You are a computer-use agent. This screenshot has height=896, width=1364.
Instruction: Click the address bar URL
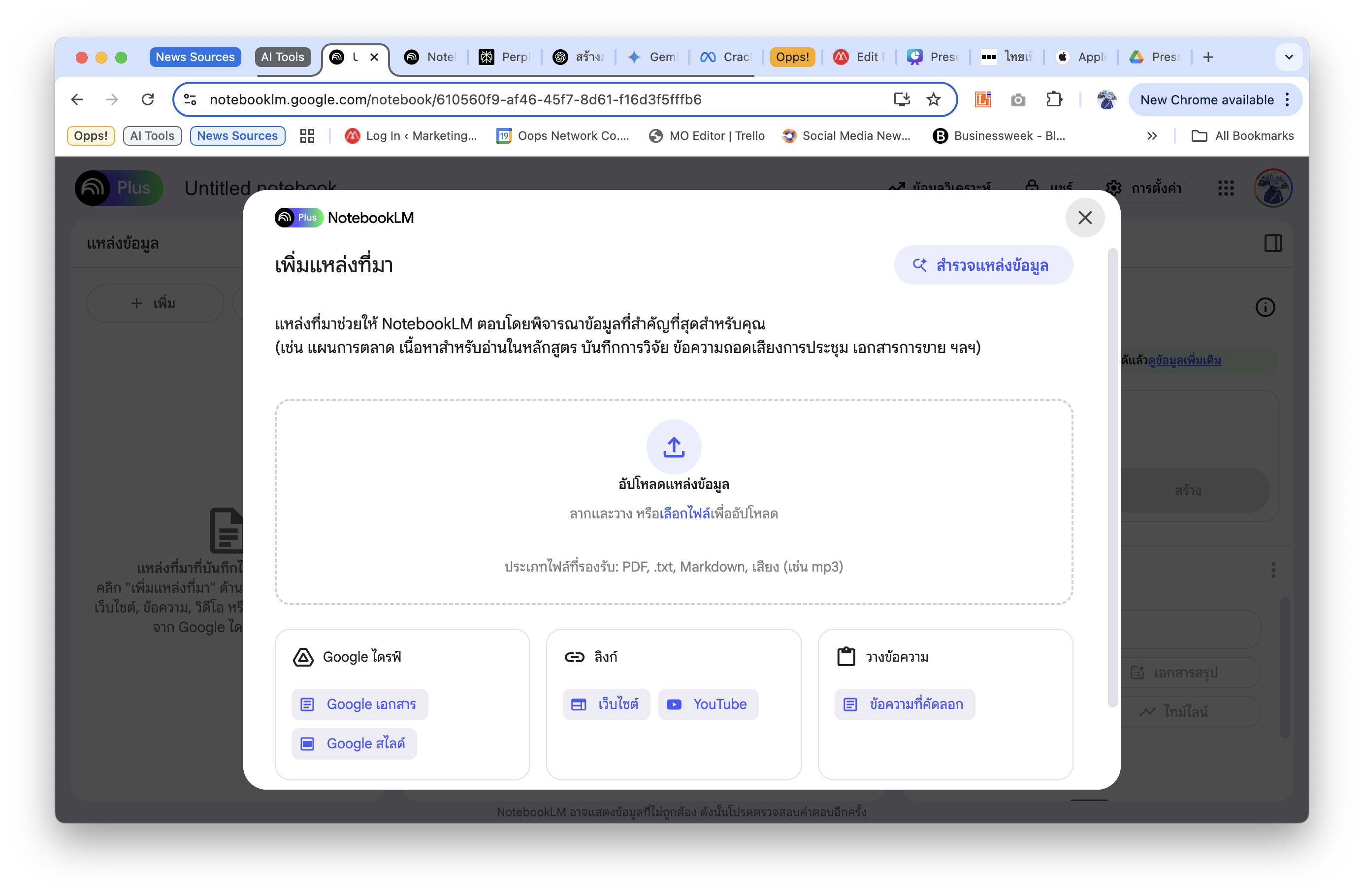click(455, 99)
